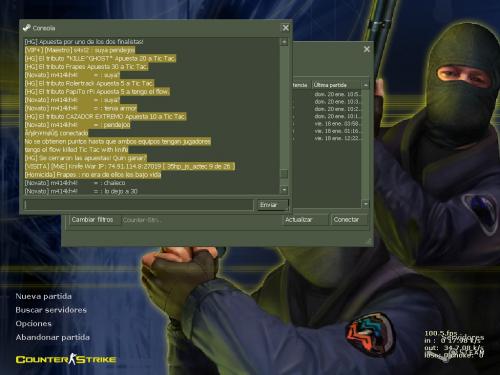Click console line 'Se cerraron las apuestas'
This screenshot has width=500, height=375.
pos(86,158)
